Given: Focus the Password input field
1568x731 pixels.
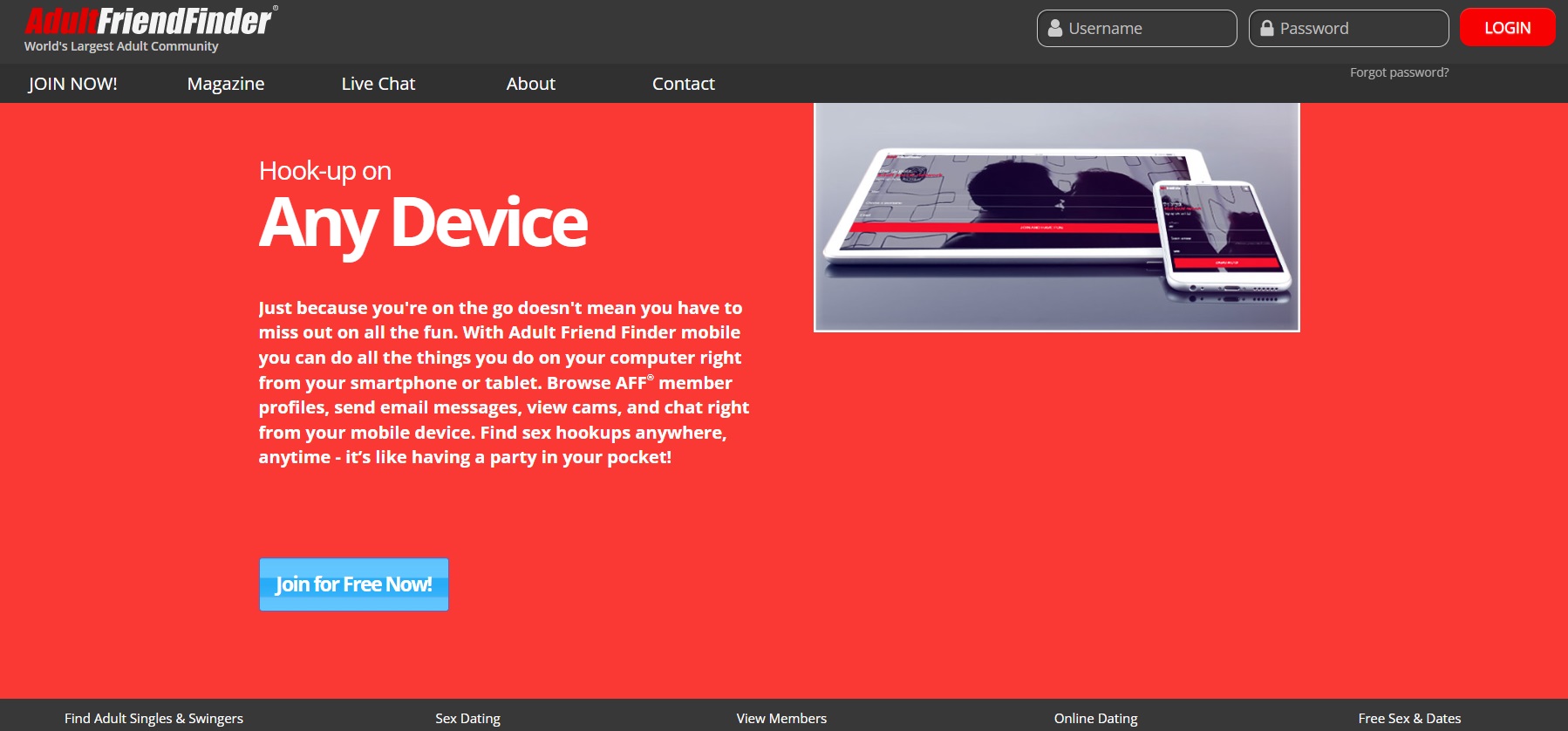Looking at the screenshot, I should click(x=1348, y=28).
